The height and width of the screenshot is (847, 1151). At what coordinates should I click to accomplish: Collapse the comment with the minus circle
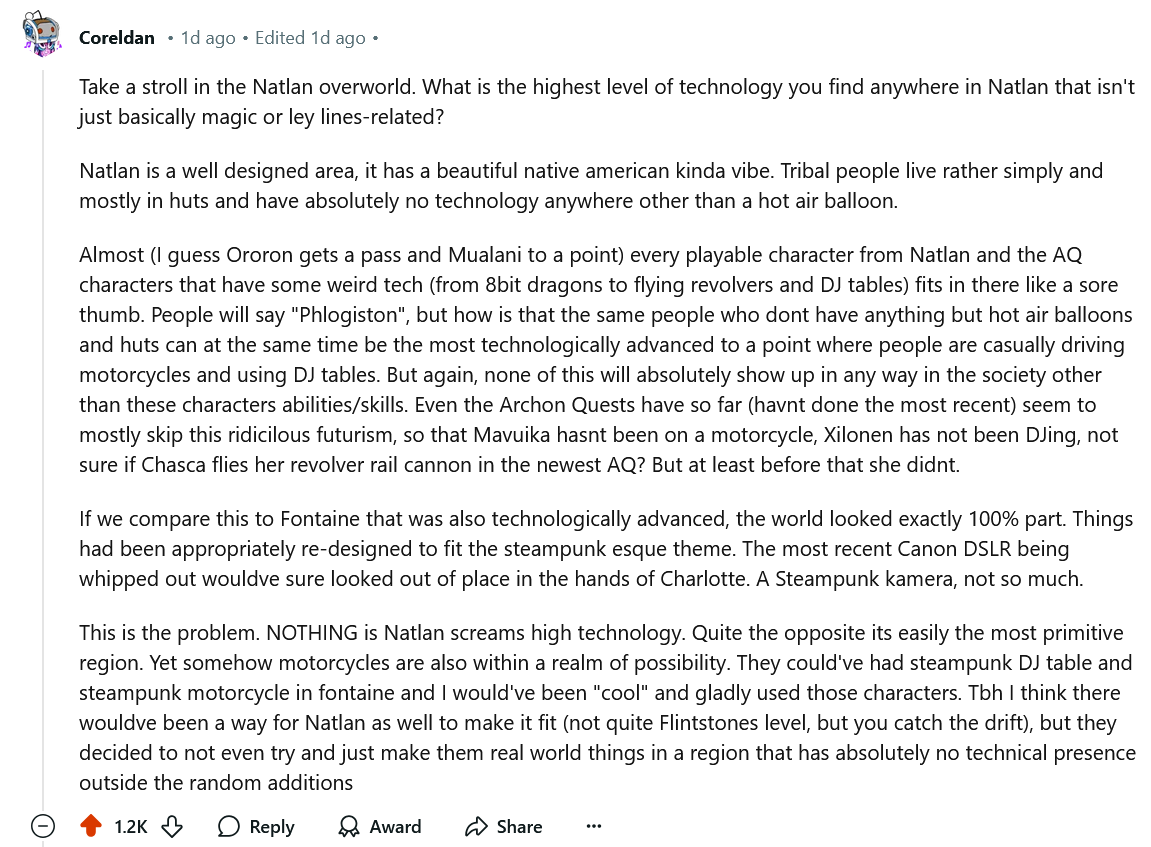coord(42,826)
